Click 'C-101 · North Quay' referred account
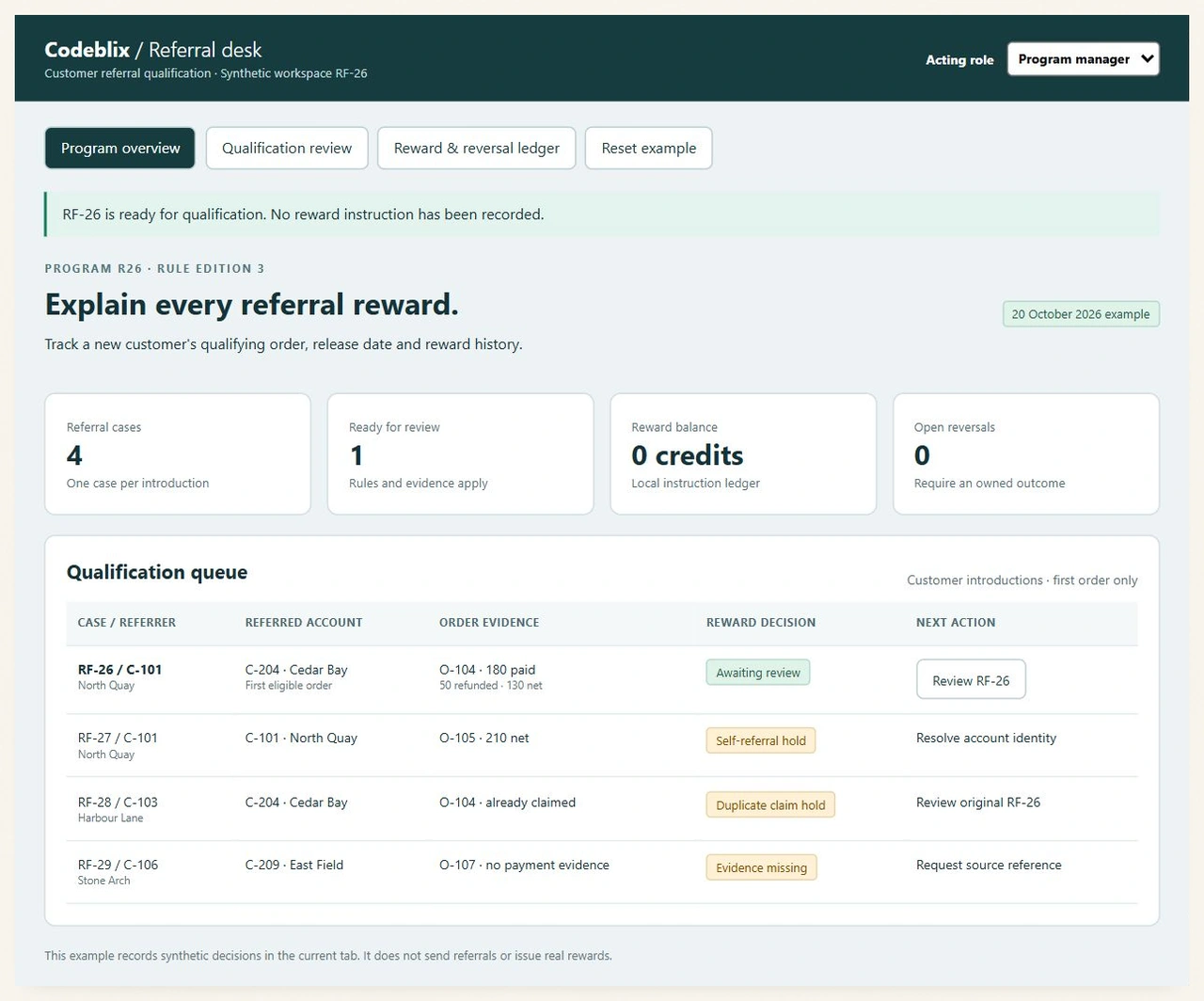This screenshot has width=1204, height=1001. tap(301, 738)
